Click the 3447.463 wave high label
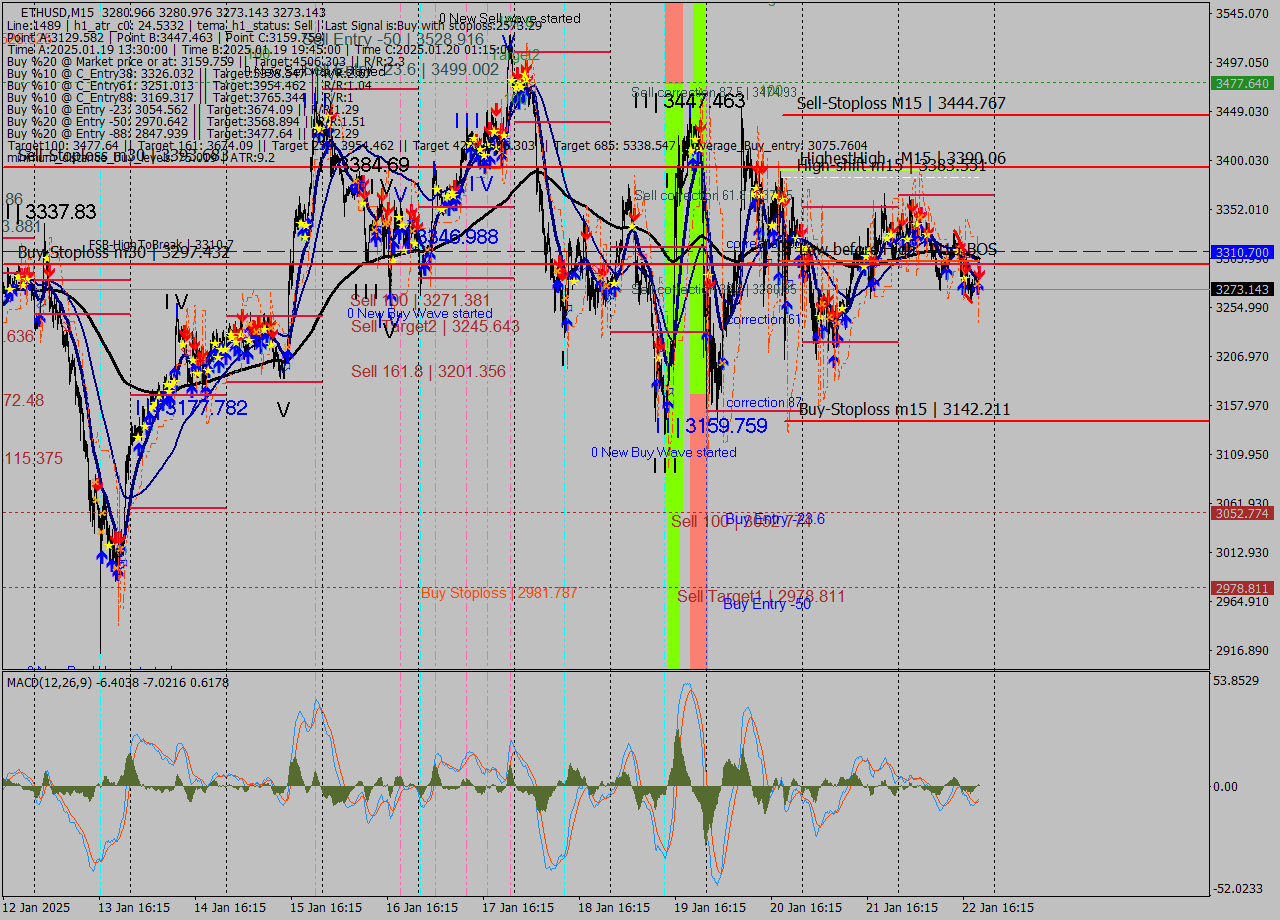Viewport: 1280px width, 920px height. point(704,101)
